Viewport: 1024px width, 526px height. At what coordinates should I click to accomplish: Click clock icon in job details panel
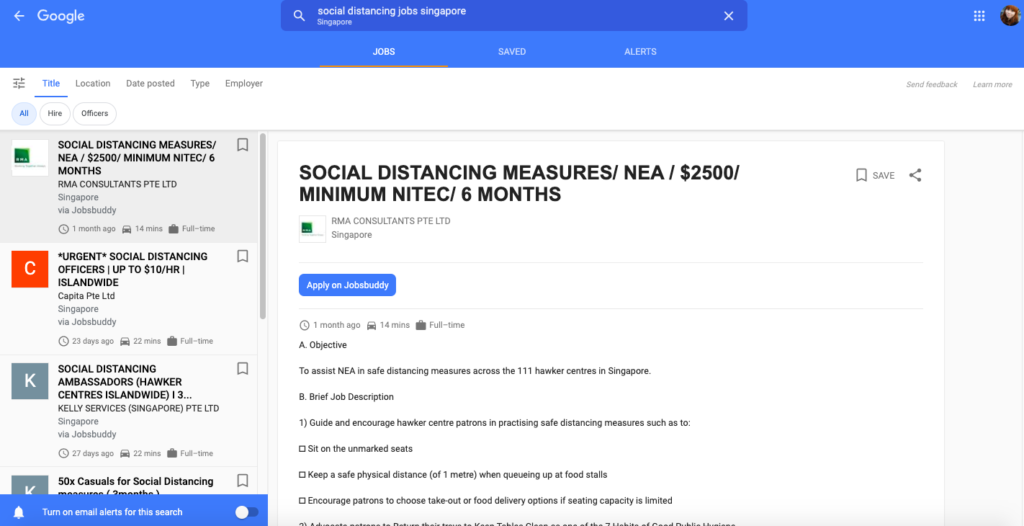(304, 325)
